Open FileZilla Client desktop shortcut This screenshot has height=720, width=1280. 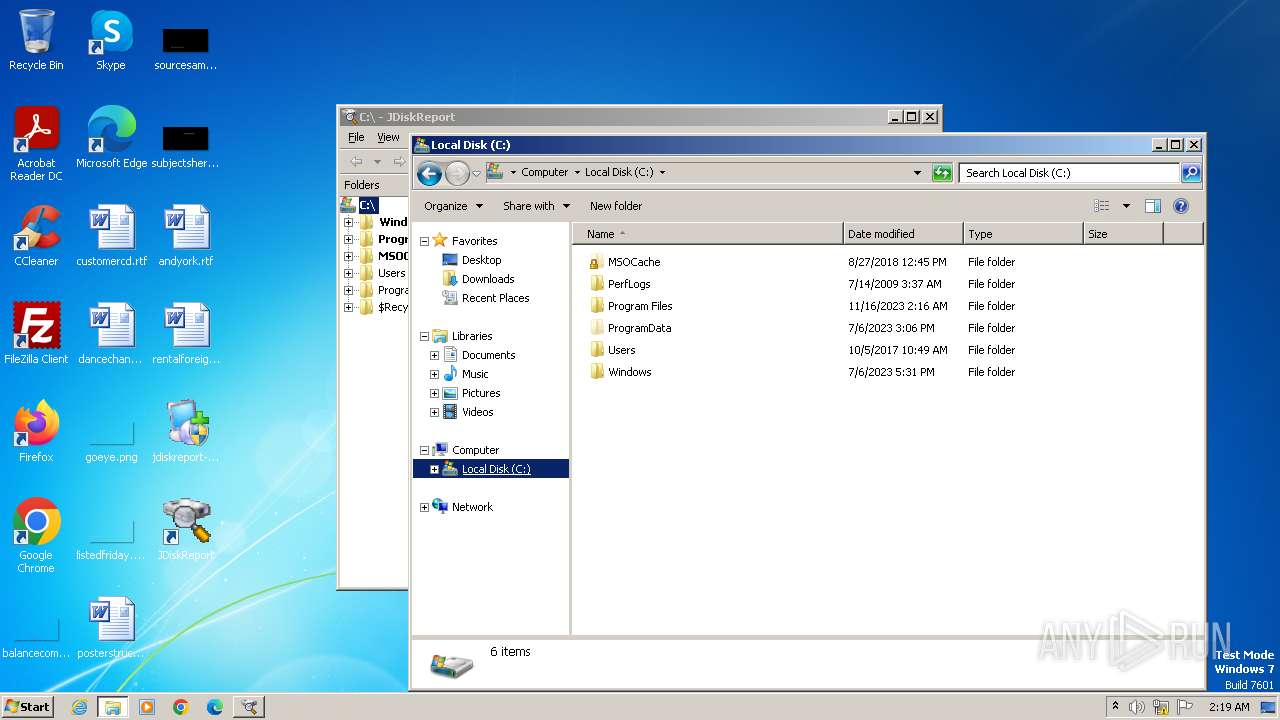36,334
